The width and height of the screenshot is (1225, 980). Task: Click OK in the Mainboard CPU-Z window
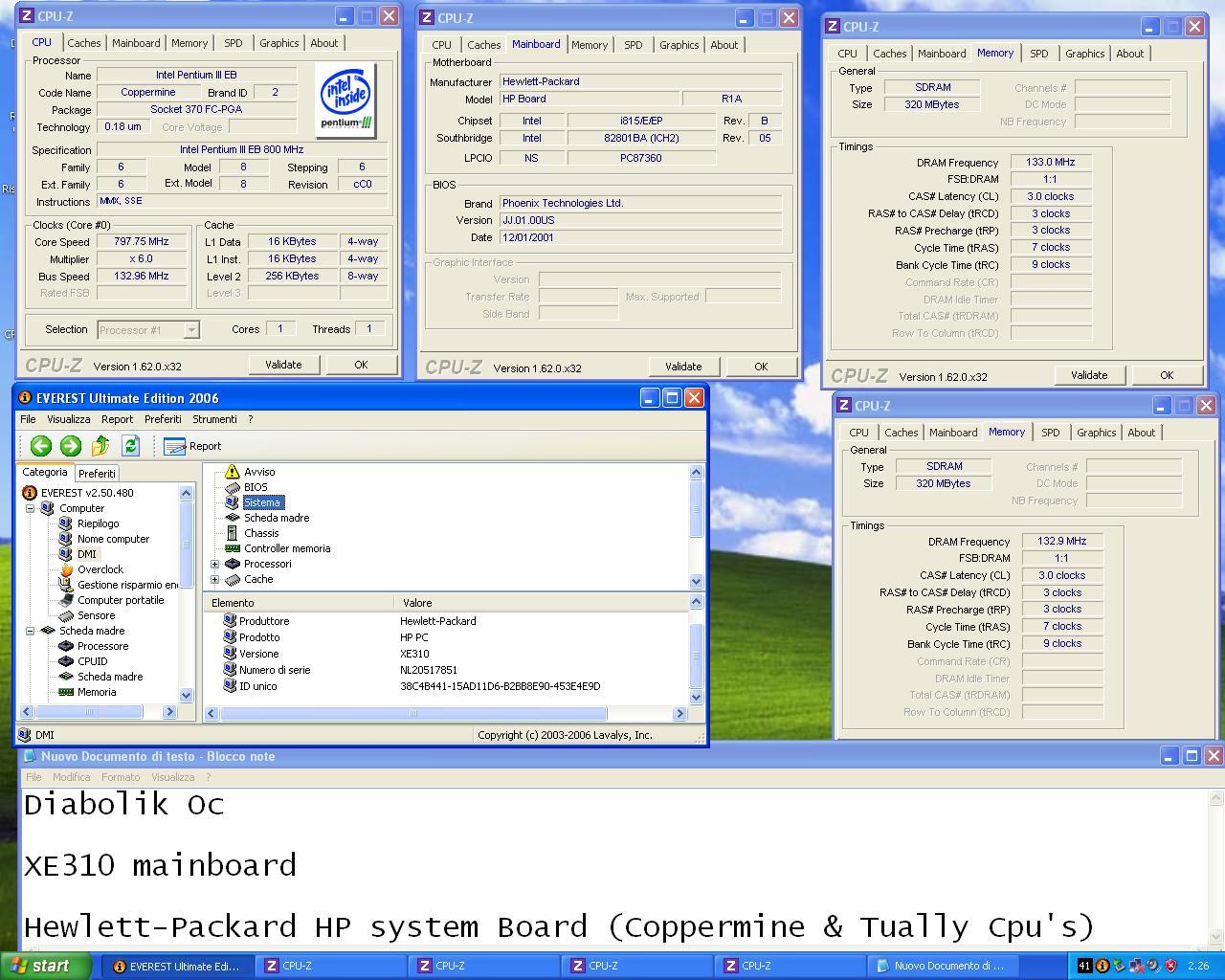point(761,367)
